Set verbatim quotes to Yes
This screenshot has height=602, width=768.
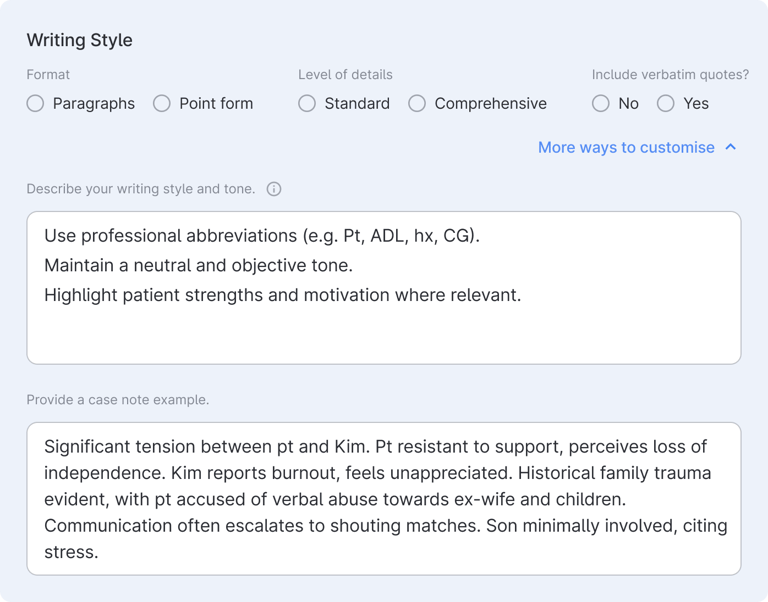(x=666, y=103)
